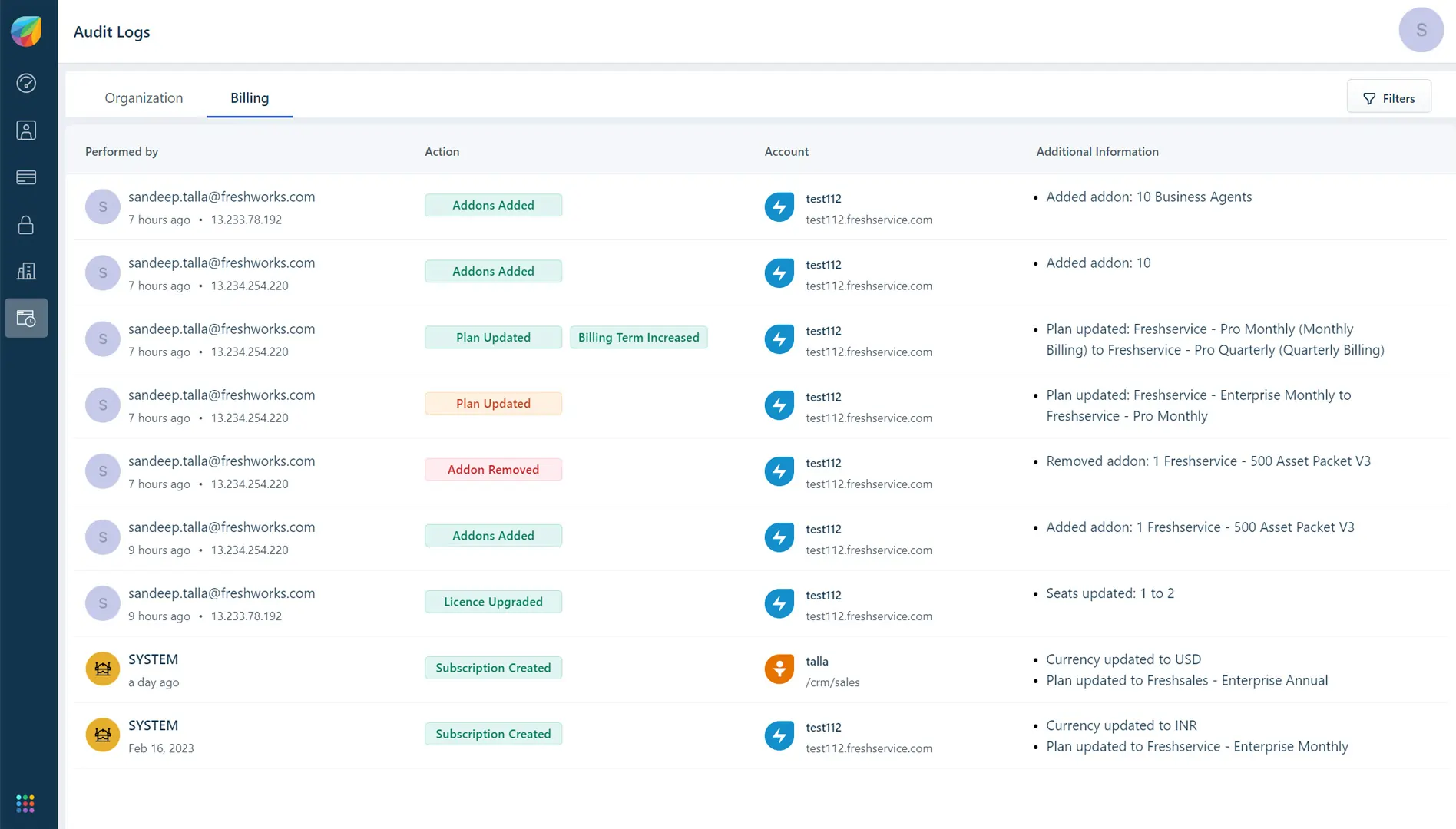Click Addons Added tag in 9 hours ago row

493,535
